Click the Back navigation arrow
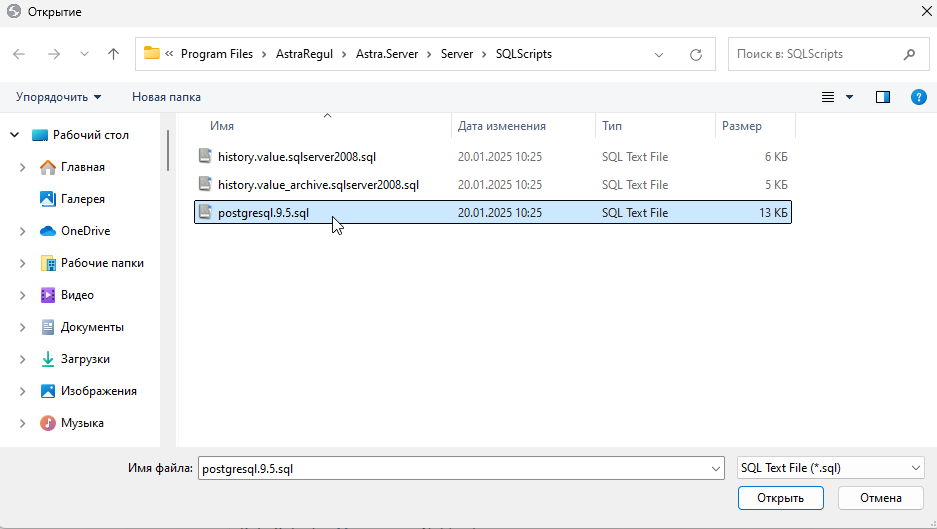 [20, 54]
